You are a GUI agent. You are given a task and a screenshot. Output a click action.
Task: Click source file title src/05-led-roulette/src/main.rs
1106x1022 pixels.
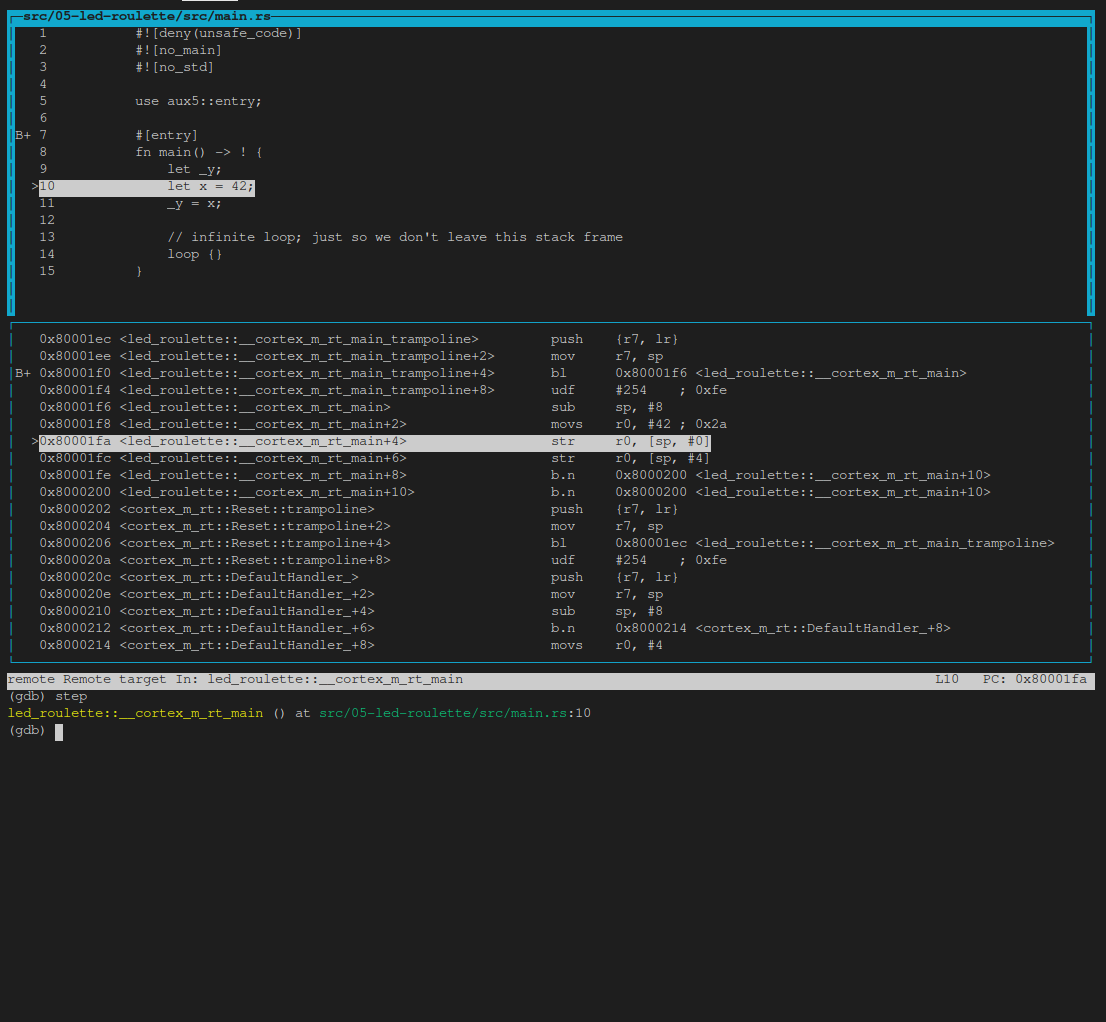point(147,16)
